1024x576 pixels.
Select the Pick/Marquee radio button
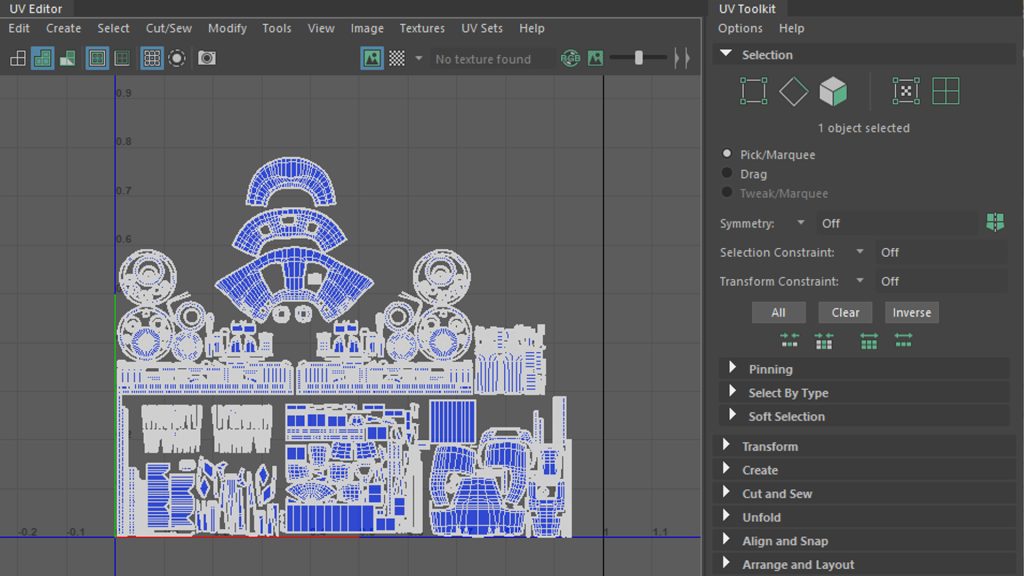[x=727, y=155]
